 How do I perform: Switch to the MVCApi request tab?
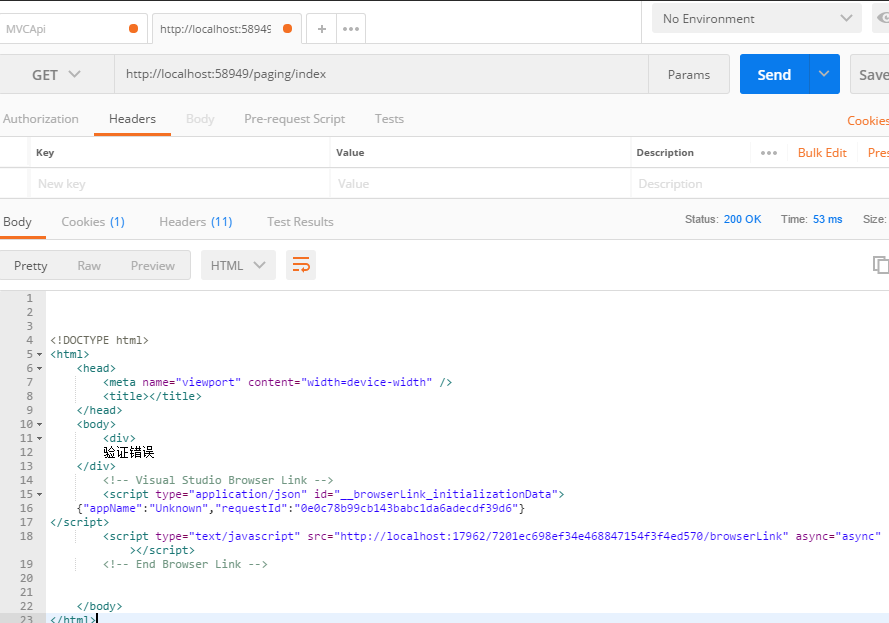pyautogui.click(x=73, y=29)
